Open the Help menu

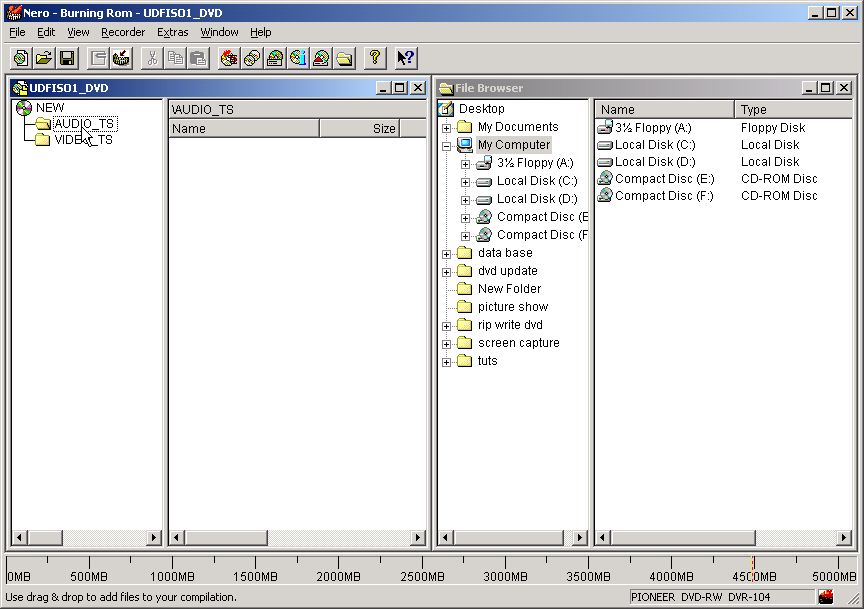(261, 32)
